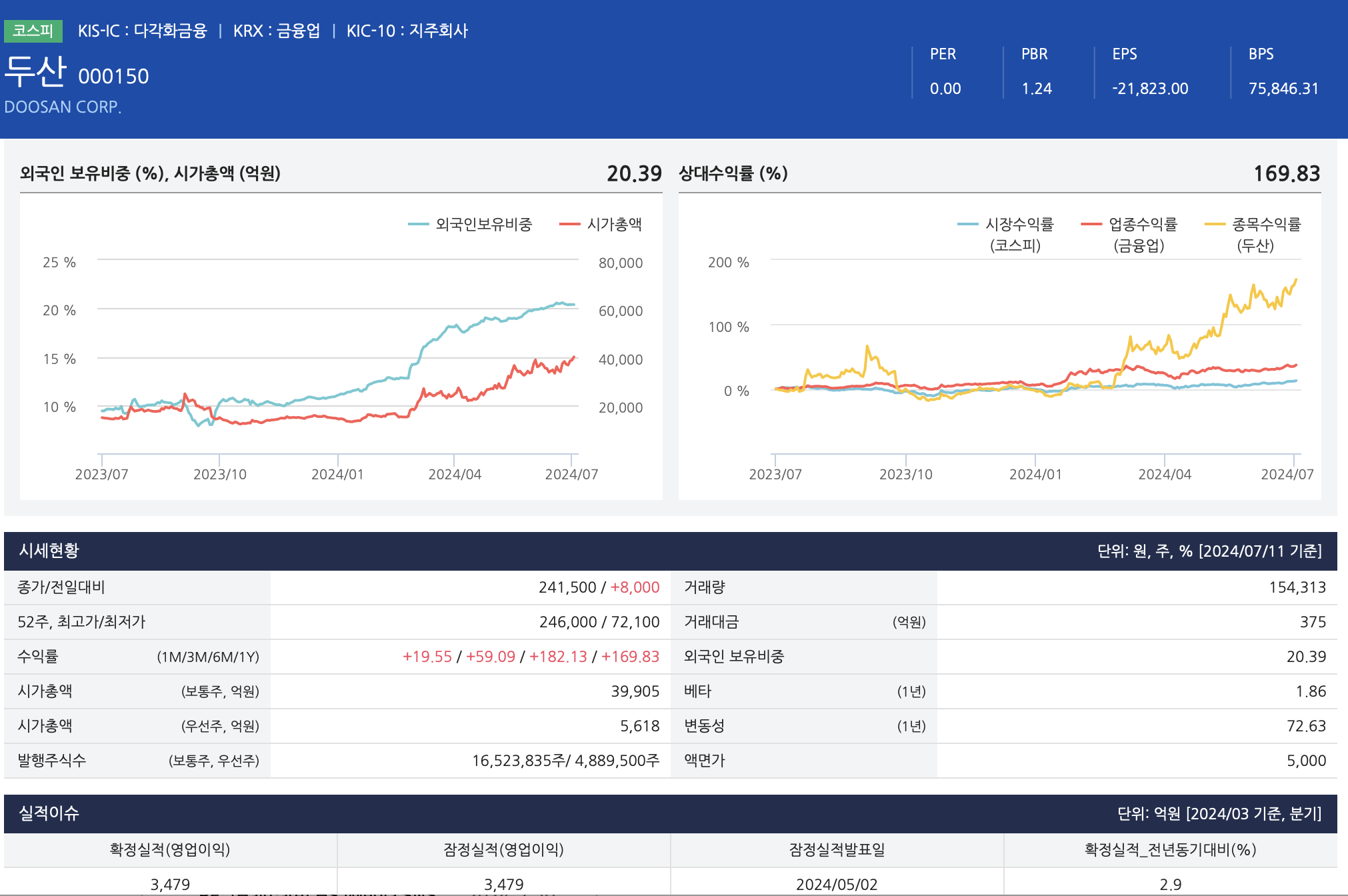This screenshot has height=896, width=1348.
Task: Click the 실적이슈 section header
Action: (x=49, y=813)
